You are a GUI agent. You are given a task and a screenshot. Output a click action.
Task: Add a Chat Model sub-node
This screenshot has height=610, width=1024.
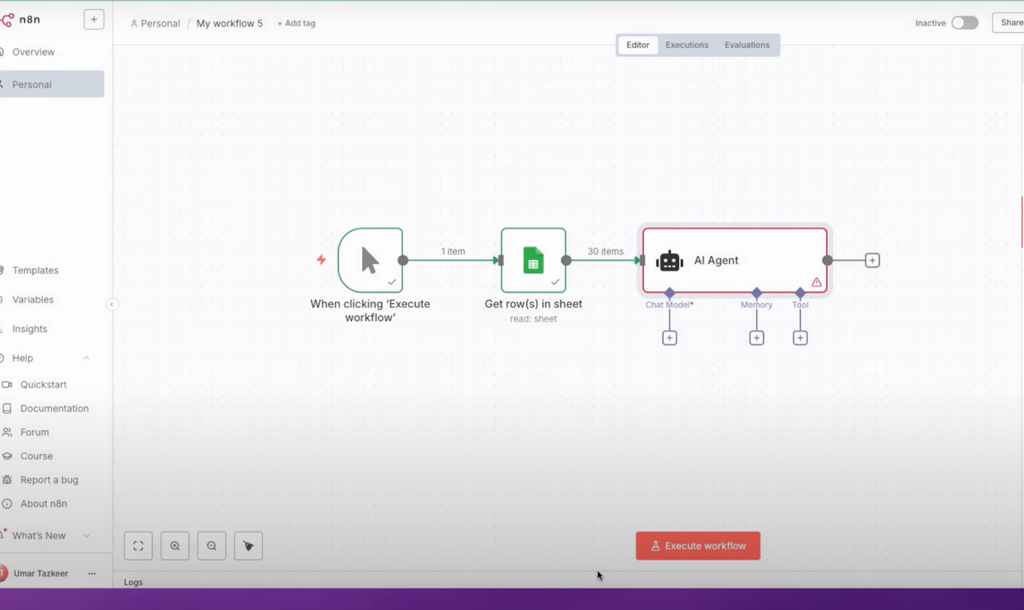[670, 338]
